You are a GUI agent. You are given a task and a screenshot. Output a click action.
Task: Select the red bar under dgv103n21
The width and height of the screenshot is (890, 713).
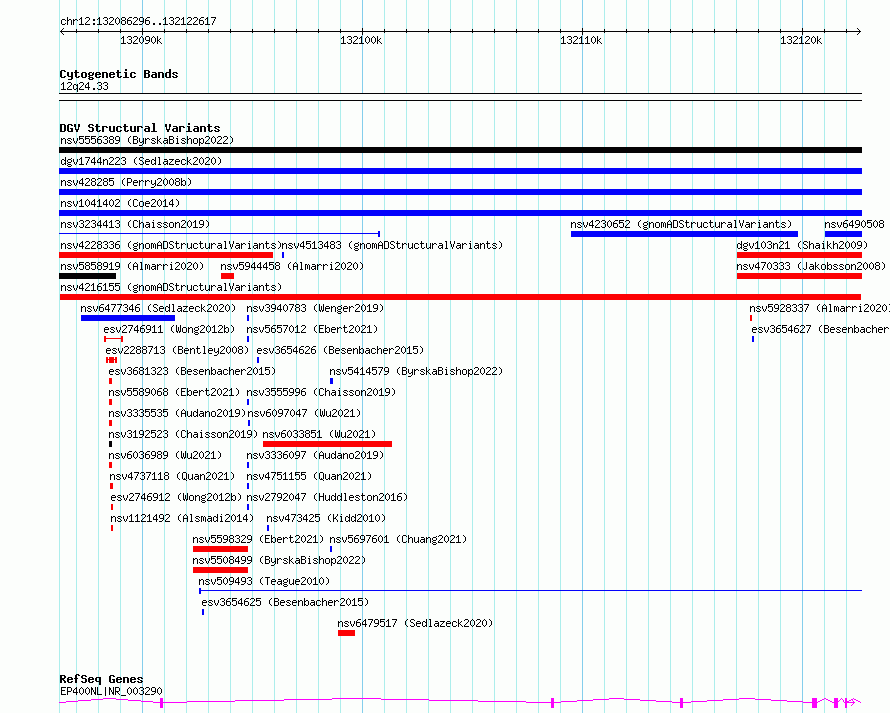click(x=799, y=255)
